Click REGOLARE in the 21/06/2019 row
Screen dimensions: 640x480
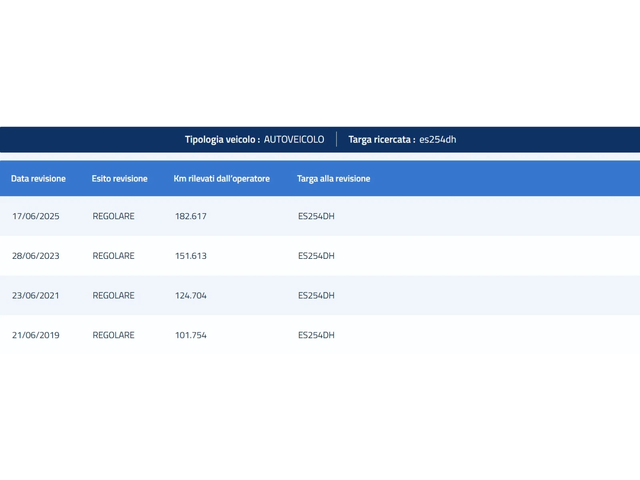(x=113, y=335)
